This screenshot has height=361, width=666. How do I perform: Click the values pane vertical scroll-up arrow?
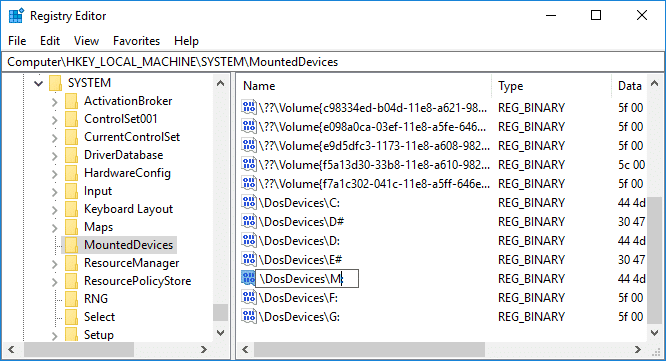point(655,83)
